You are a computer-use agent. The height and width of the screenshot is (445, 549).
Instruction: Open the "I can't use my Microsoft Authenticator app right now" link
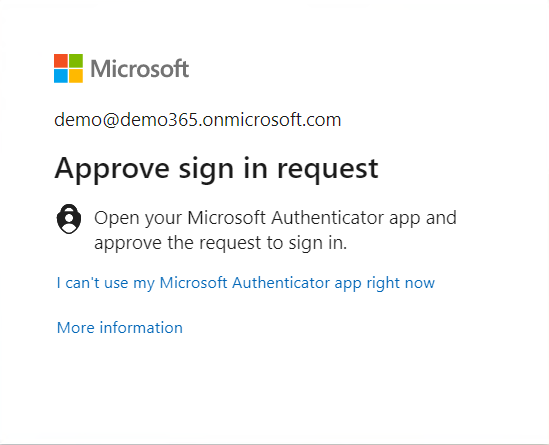point(246,283)
